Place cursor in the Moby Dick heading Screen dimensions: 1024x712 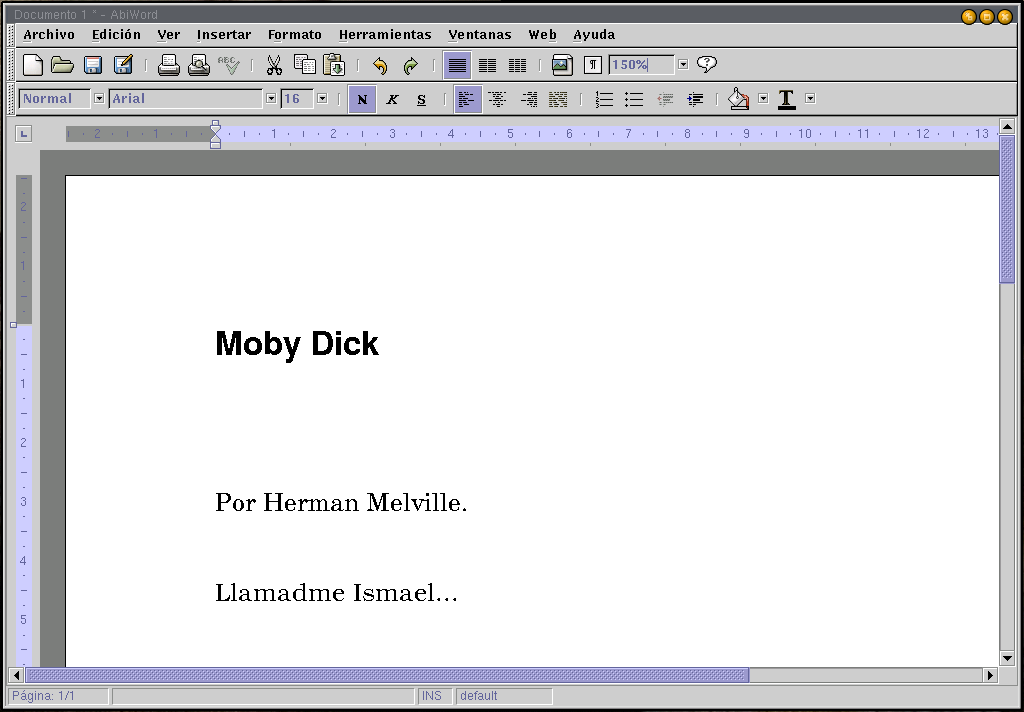click(297, 344)
